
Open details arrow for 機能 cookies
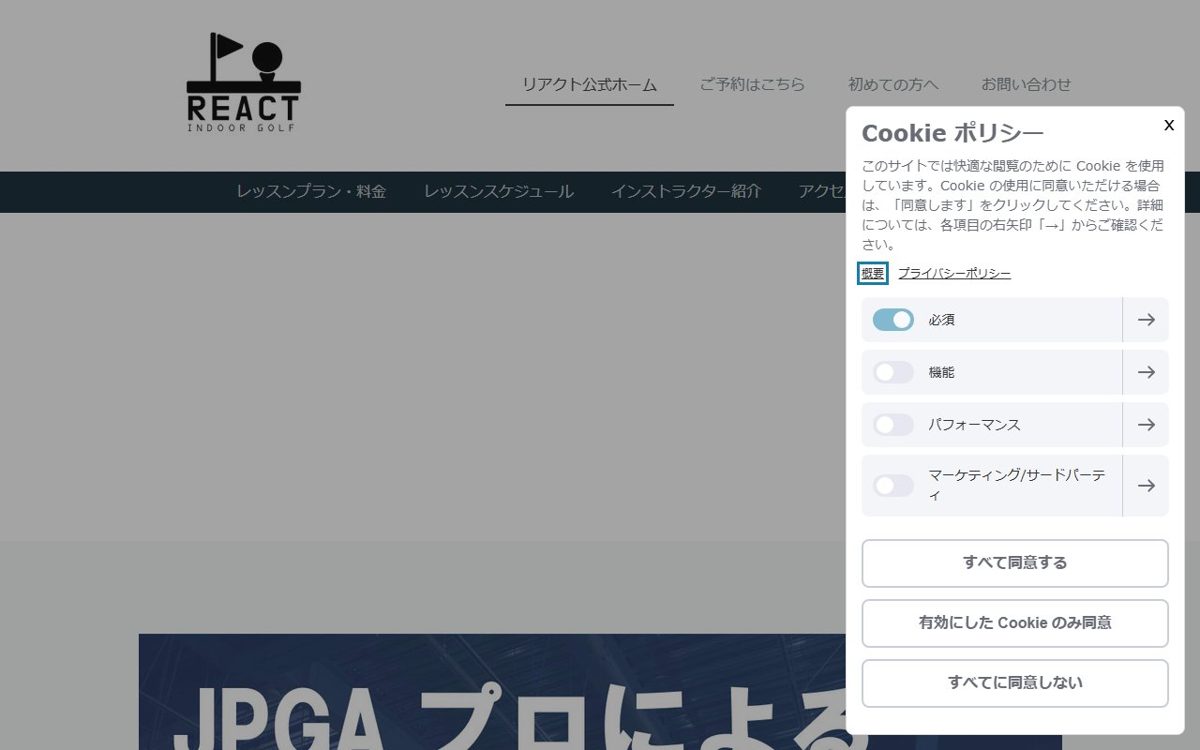click(1146, 372)
